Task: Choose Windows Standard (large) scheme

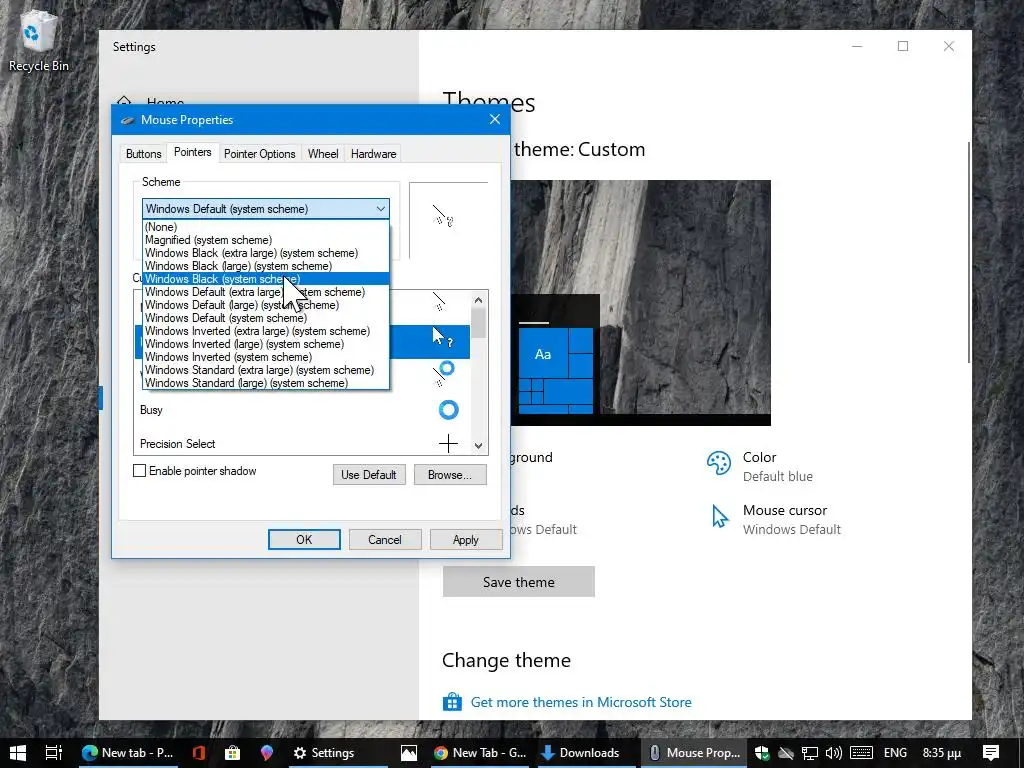Action: point(266,383)
